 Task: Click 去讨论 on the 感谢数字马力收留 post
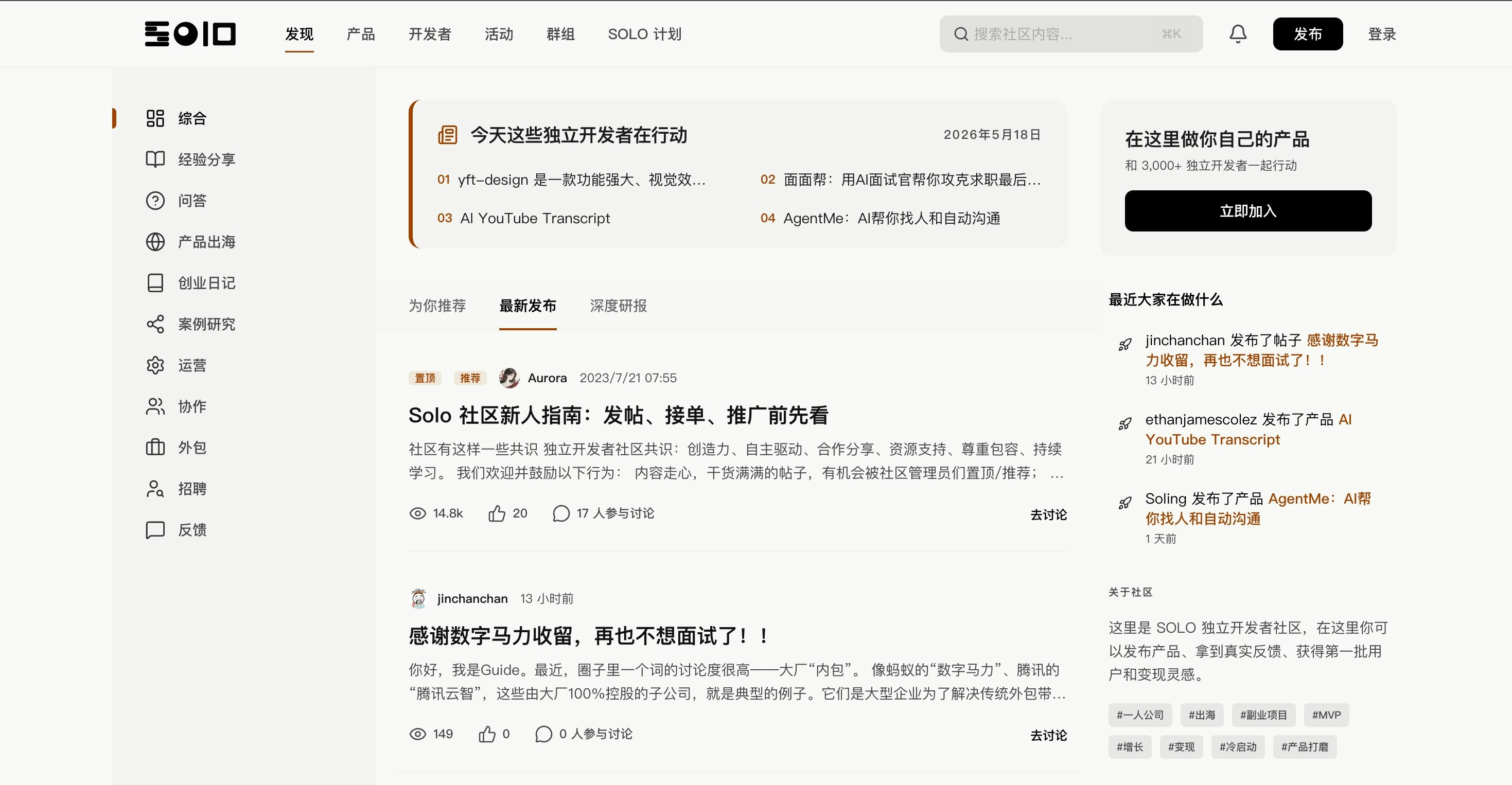(1048, 735)
